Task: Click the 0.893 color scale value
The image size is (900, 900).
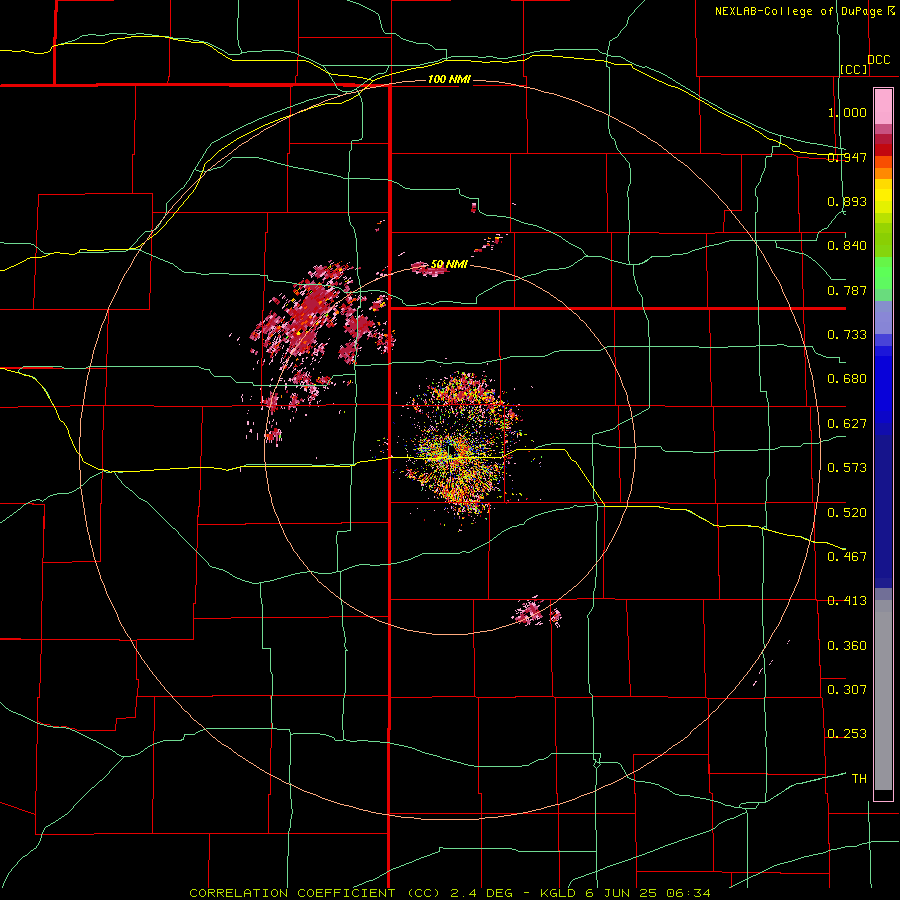Action: pos(847,201)
